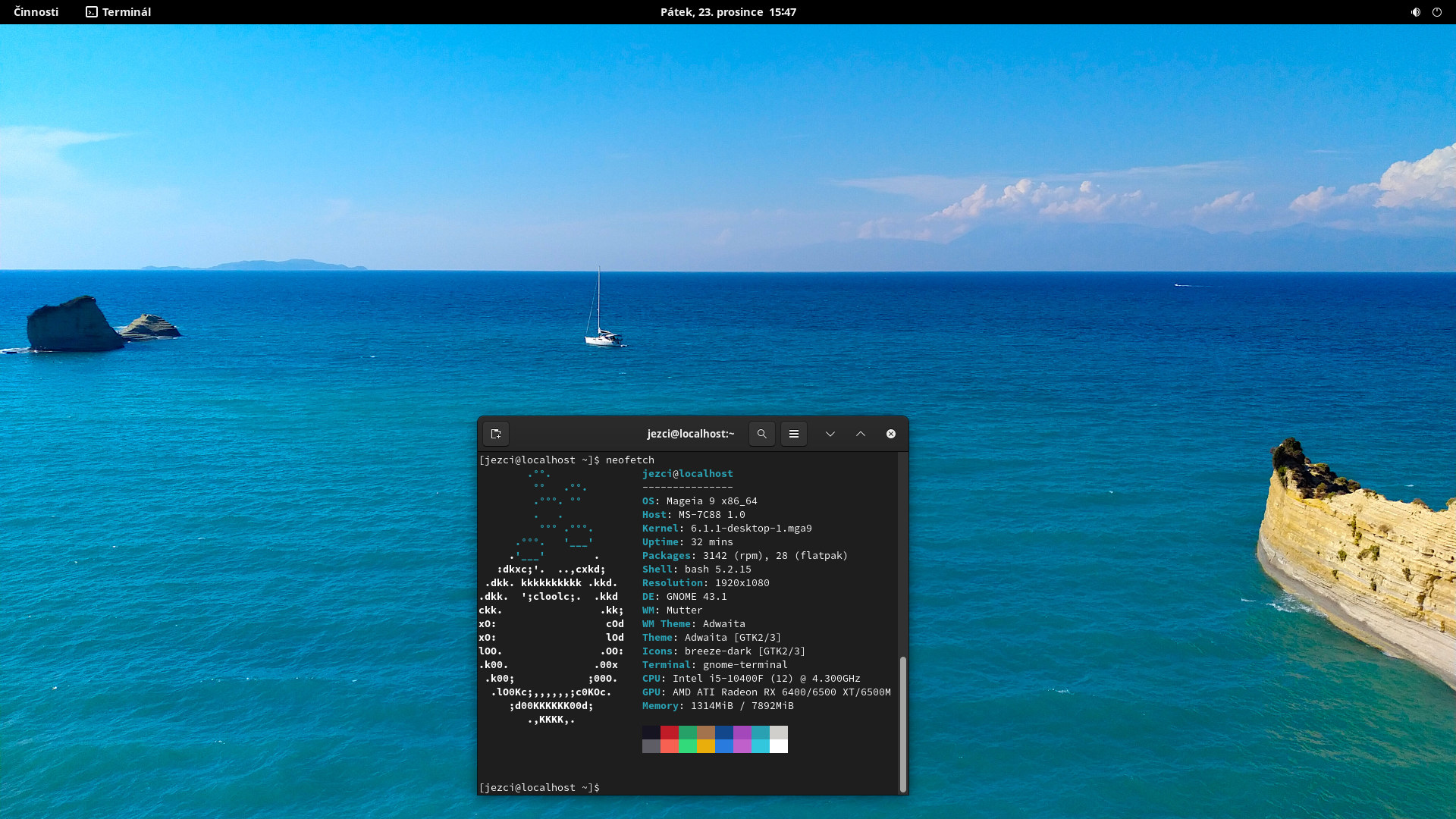
Task: Click the jezci@localhost header in output
Action: tap(688, 473)
